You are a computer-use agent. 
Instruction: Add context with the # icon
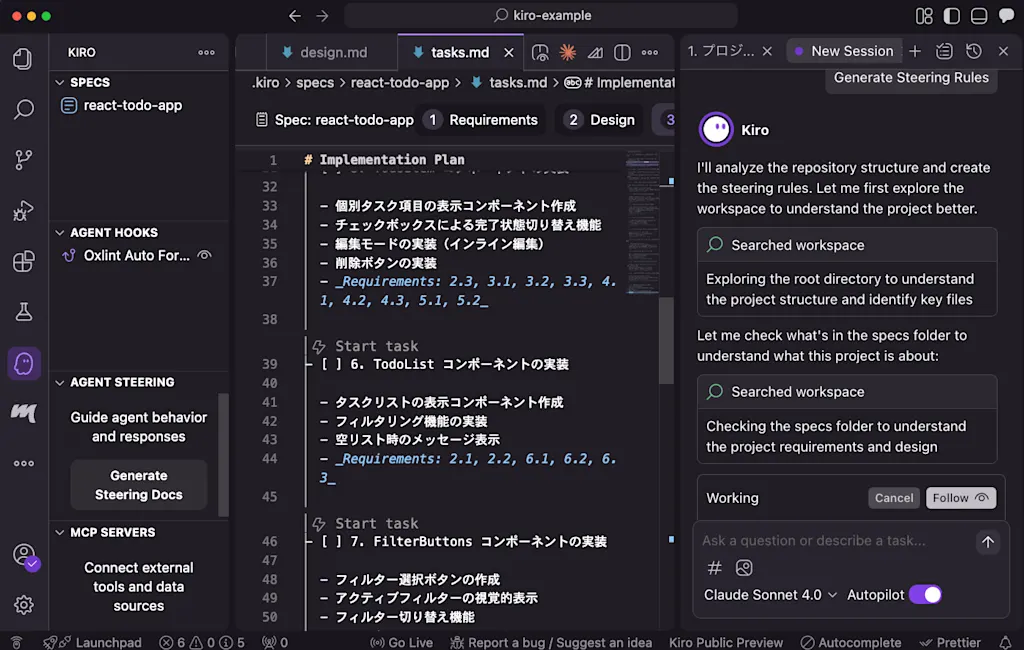click(714, 568)
